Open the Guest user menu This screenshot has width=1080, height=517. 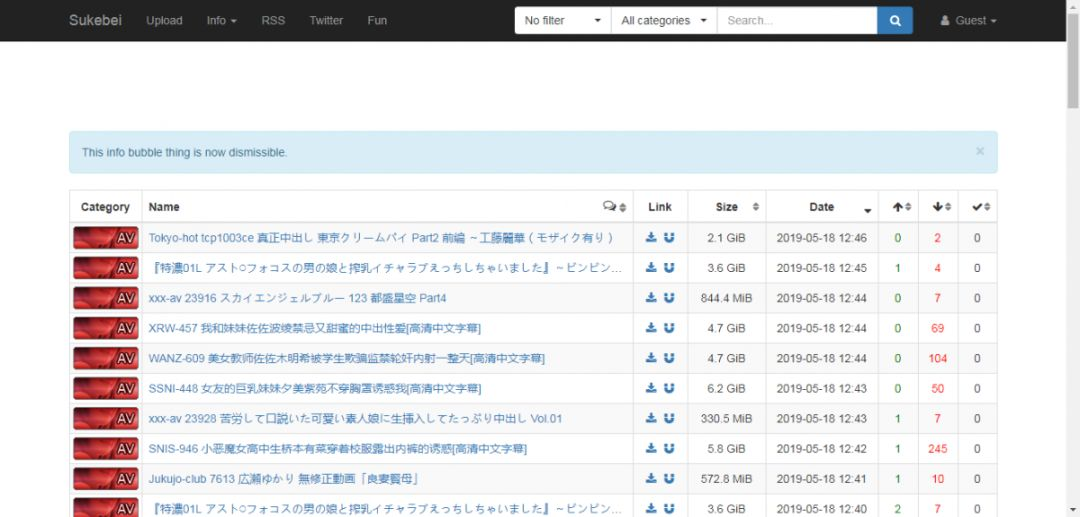pos(968,21)
